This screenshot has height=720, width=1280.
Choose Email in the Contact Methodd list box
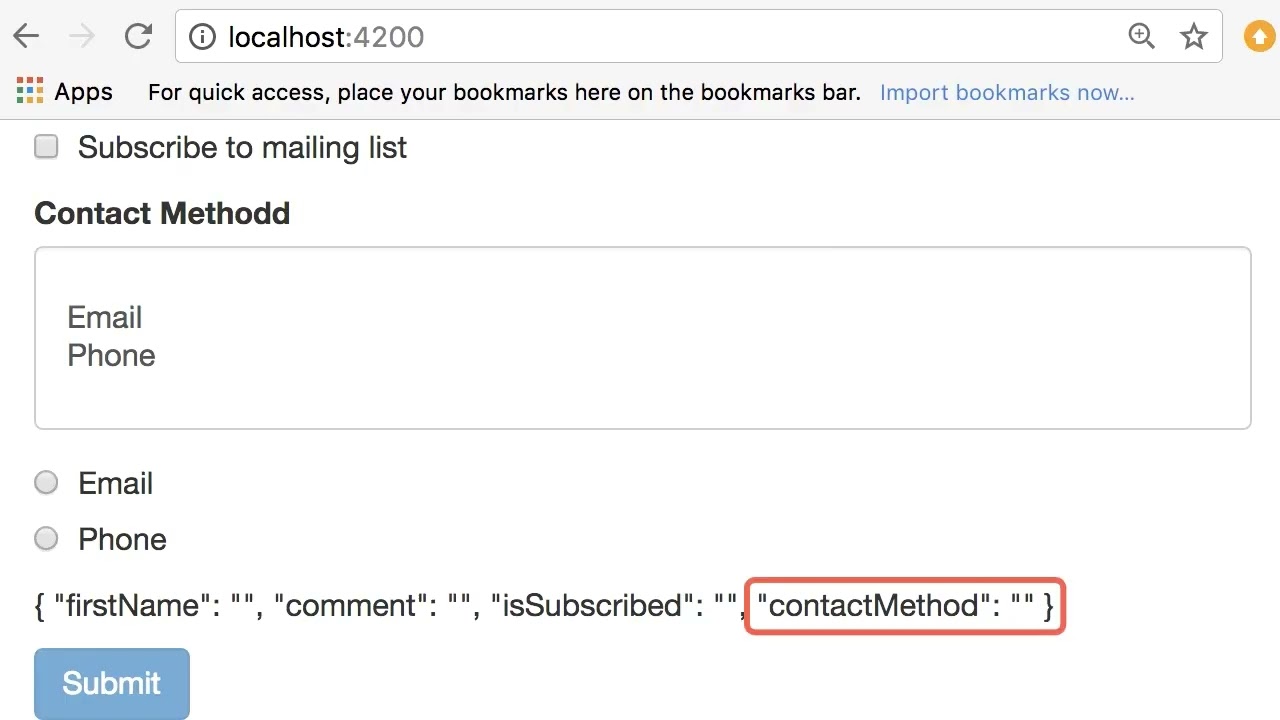coord(105,318)
